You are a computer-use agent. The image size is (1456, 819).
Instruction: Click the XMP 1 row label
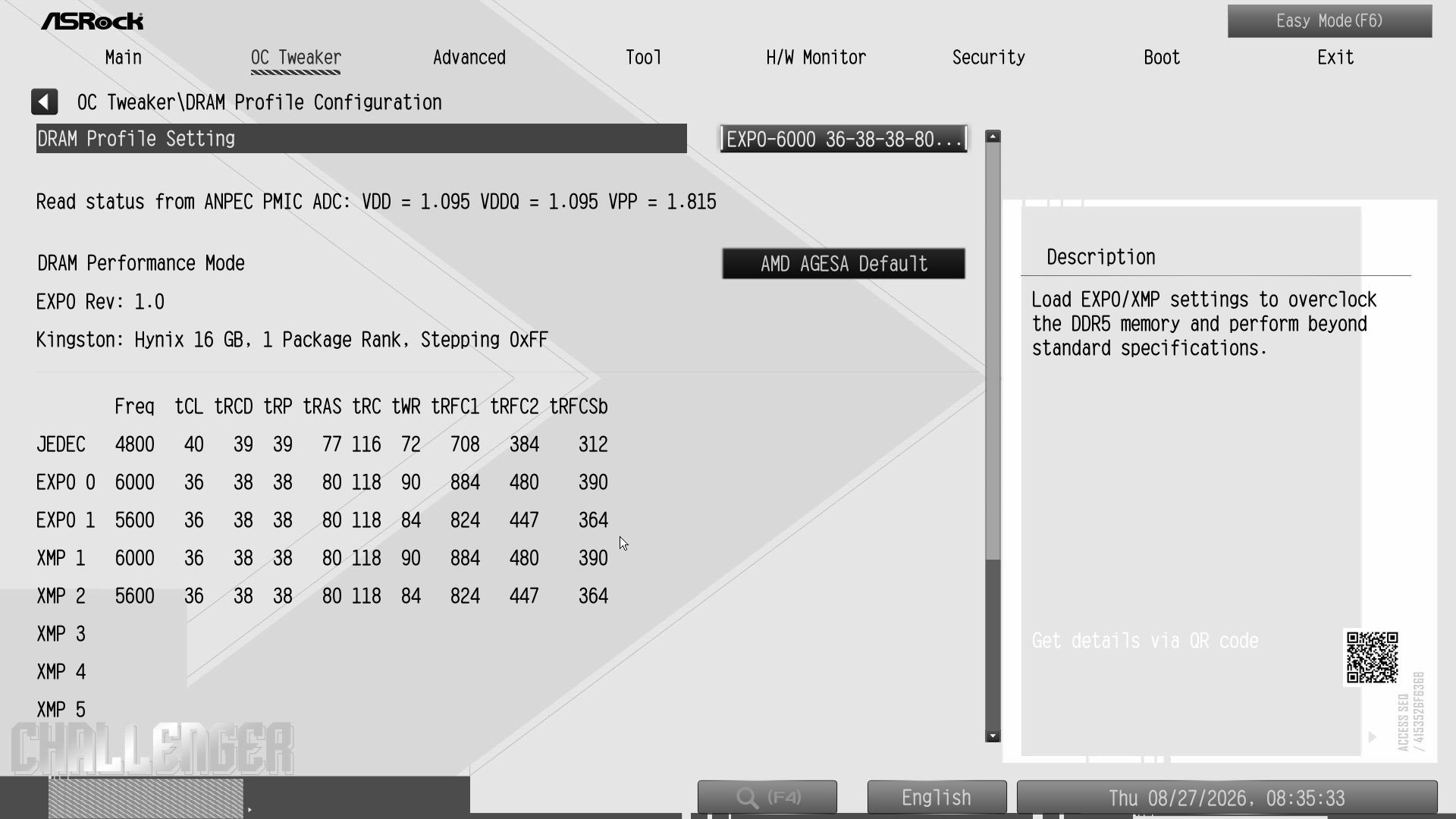click(x=61, y=558)
